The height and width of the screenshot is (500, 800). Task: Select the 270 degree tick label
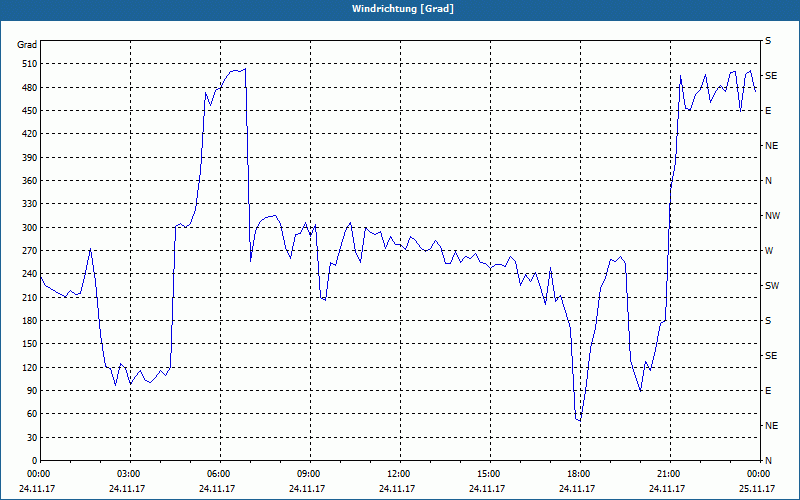[x=30, y=251]
